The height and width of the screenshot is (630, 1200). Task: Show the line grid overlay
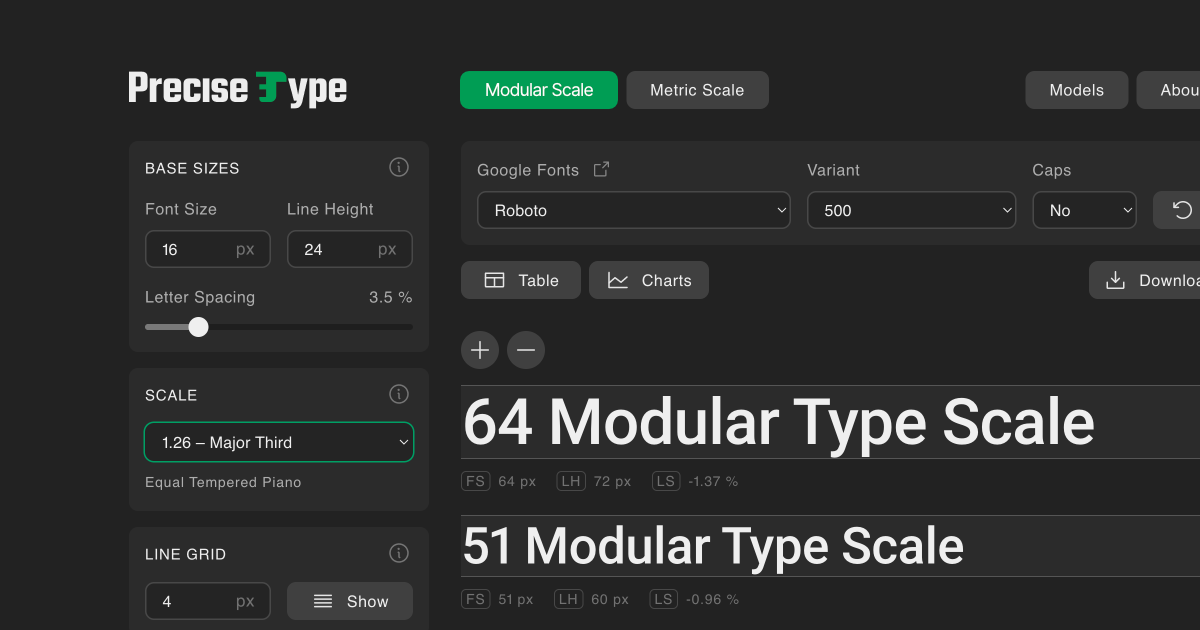pyautogui.click(x=350, y=601)
